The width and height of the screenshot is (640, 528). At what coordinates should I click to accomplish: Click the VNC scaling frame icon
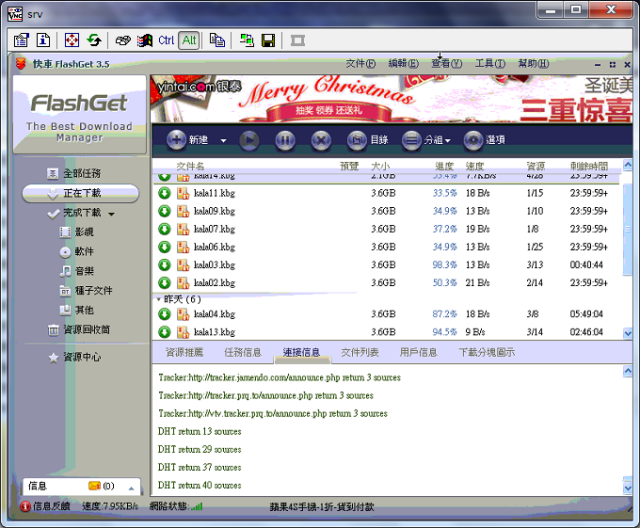(298, 40)
